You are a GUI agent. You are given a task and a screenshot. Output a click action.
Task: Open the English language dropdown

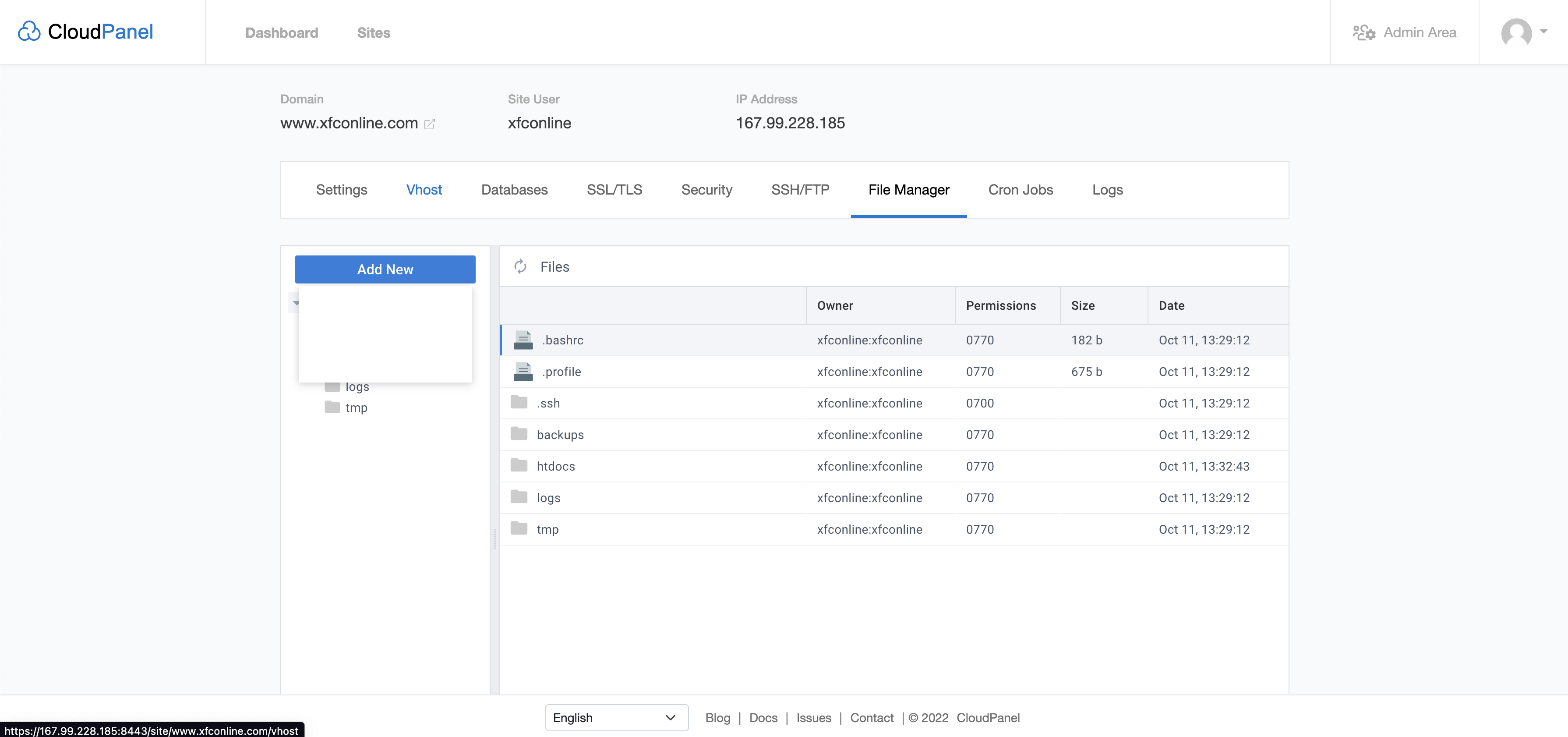click(x=616, y=718)
